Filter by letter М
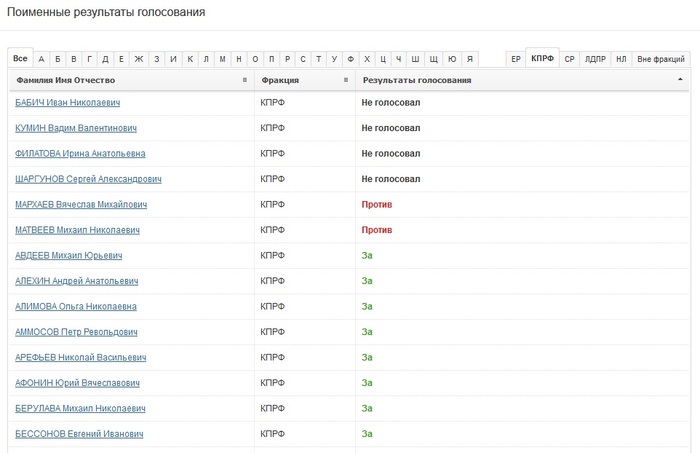 pos(222,59)
